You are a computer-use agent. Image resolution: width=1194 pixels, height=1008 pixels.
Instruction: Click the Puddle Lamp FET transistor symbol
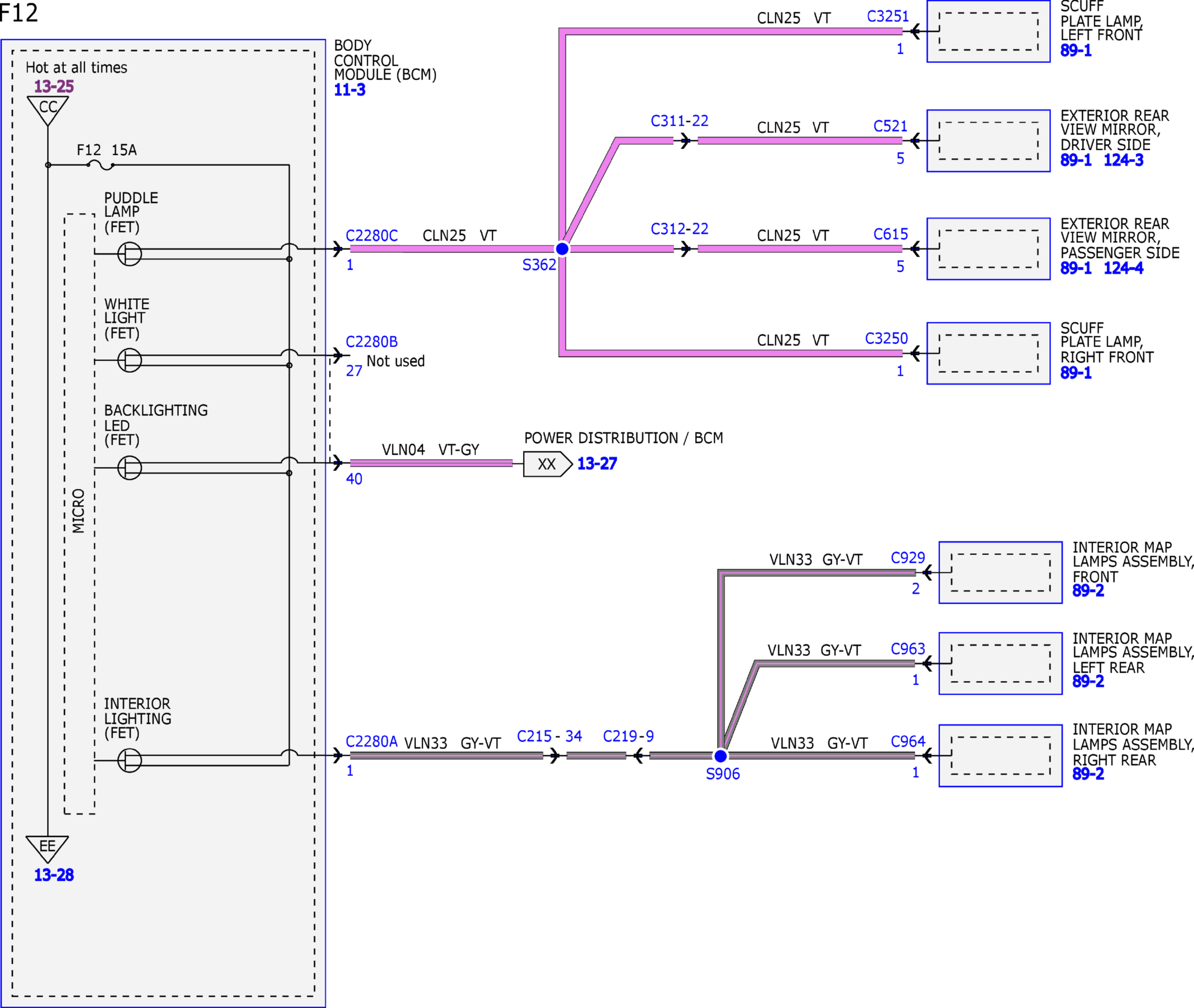pos(129,254)
